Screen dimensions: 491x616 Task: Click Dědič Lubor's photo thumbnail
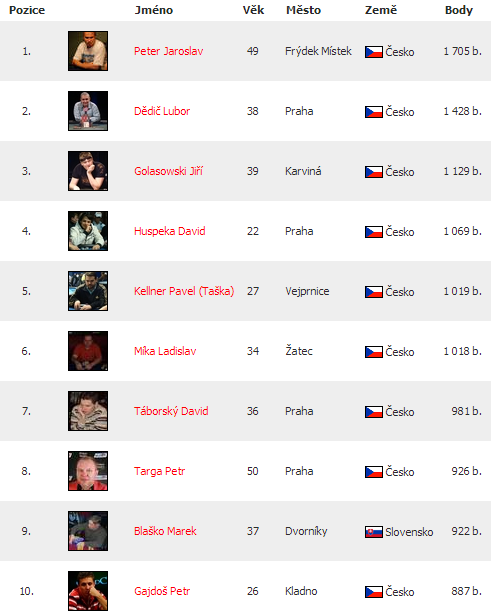click(x=88, y=111)
